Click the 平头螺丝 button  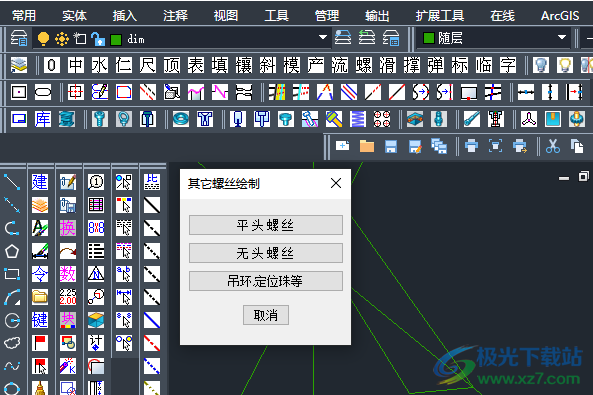tap(266, 225)
